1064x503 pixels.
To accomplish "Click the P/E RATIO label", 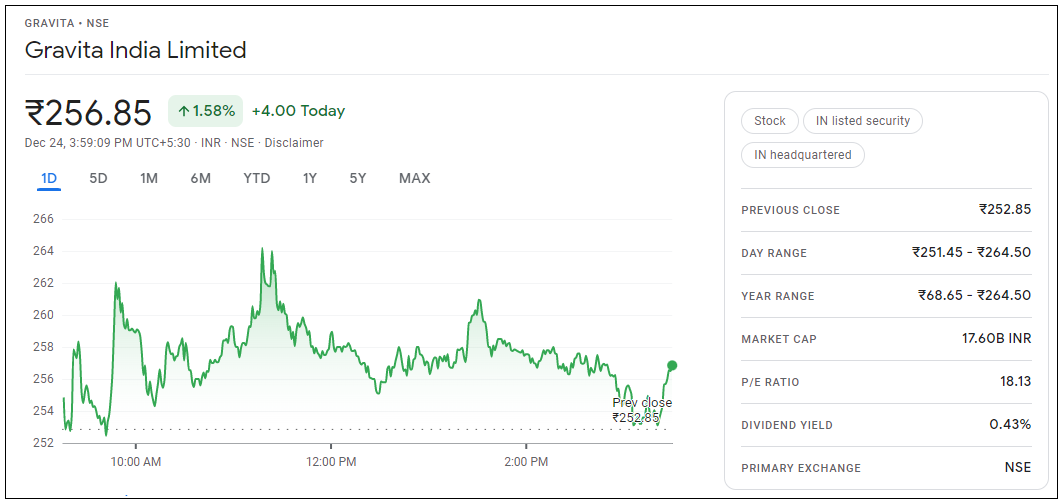I will coord(770,382).
